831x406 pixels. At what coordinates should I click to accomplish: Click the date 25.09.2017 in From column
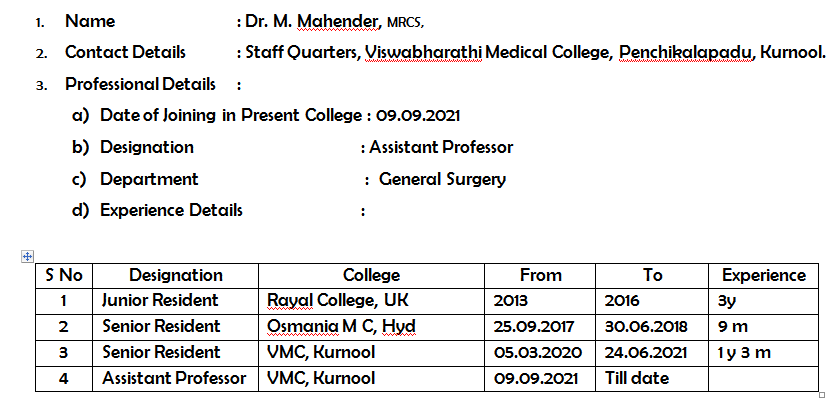tap(534, 326)
